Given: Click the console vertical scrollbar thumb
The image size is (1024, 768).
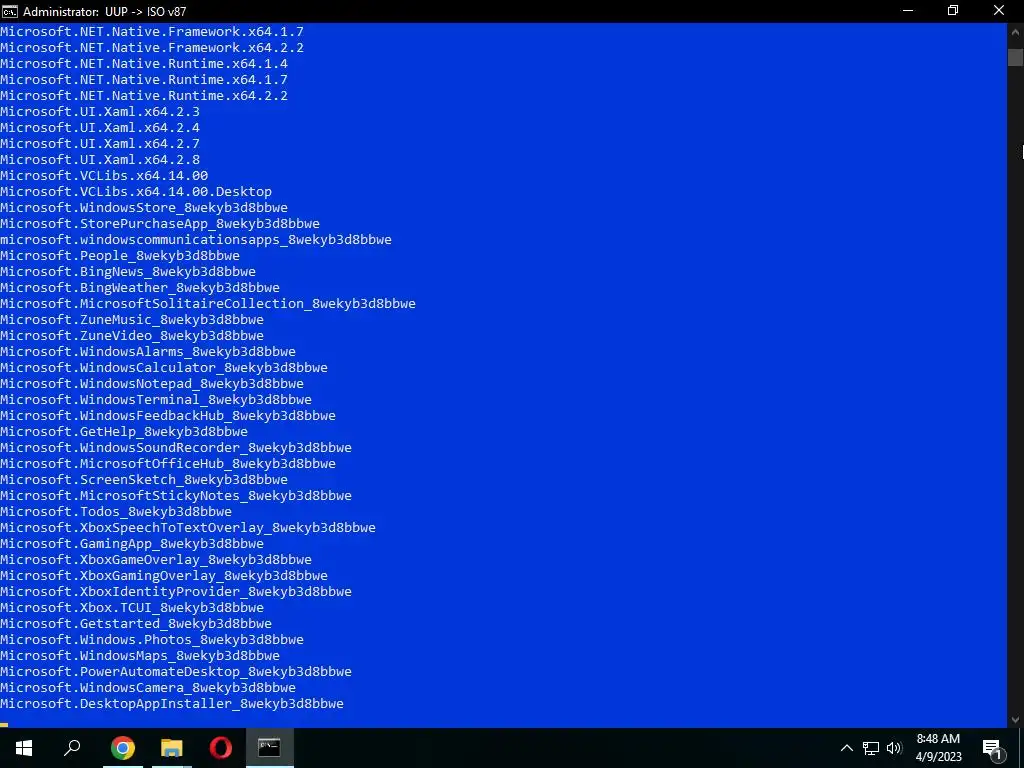Looking at the screenshot, I should 1015,57.
